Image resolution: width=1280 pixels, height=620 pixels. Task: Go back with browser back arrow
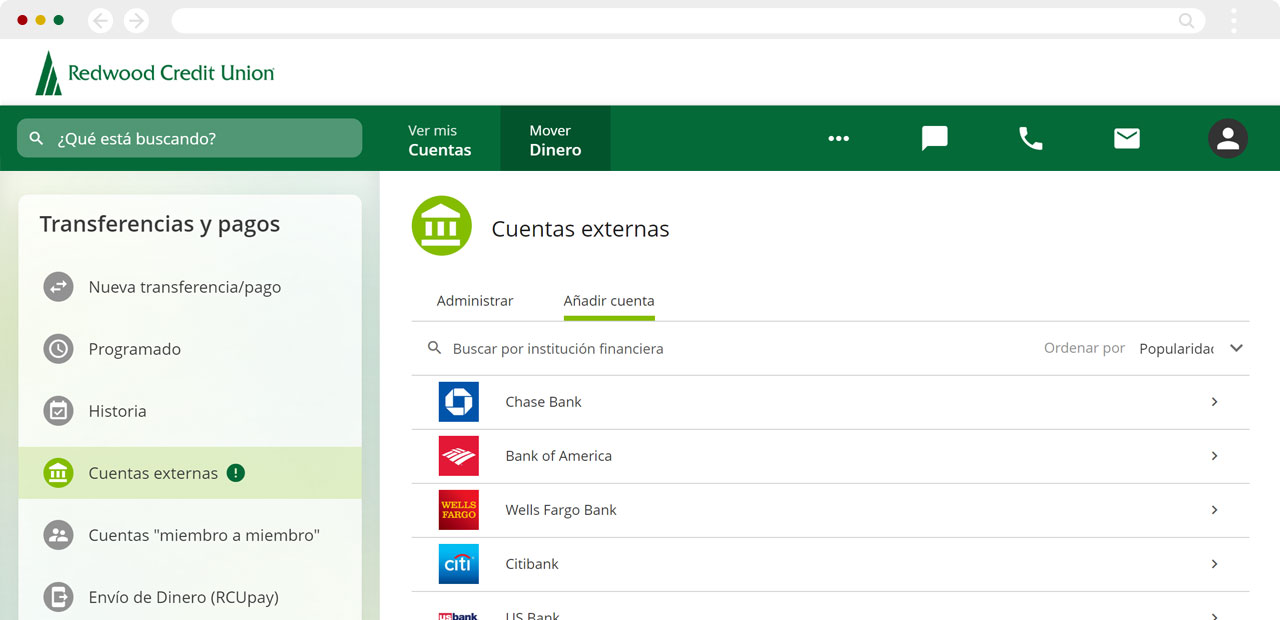click(x=101, y=20)
